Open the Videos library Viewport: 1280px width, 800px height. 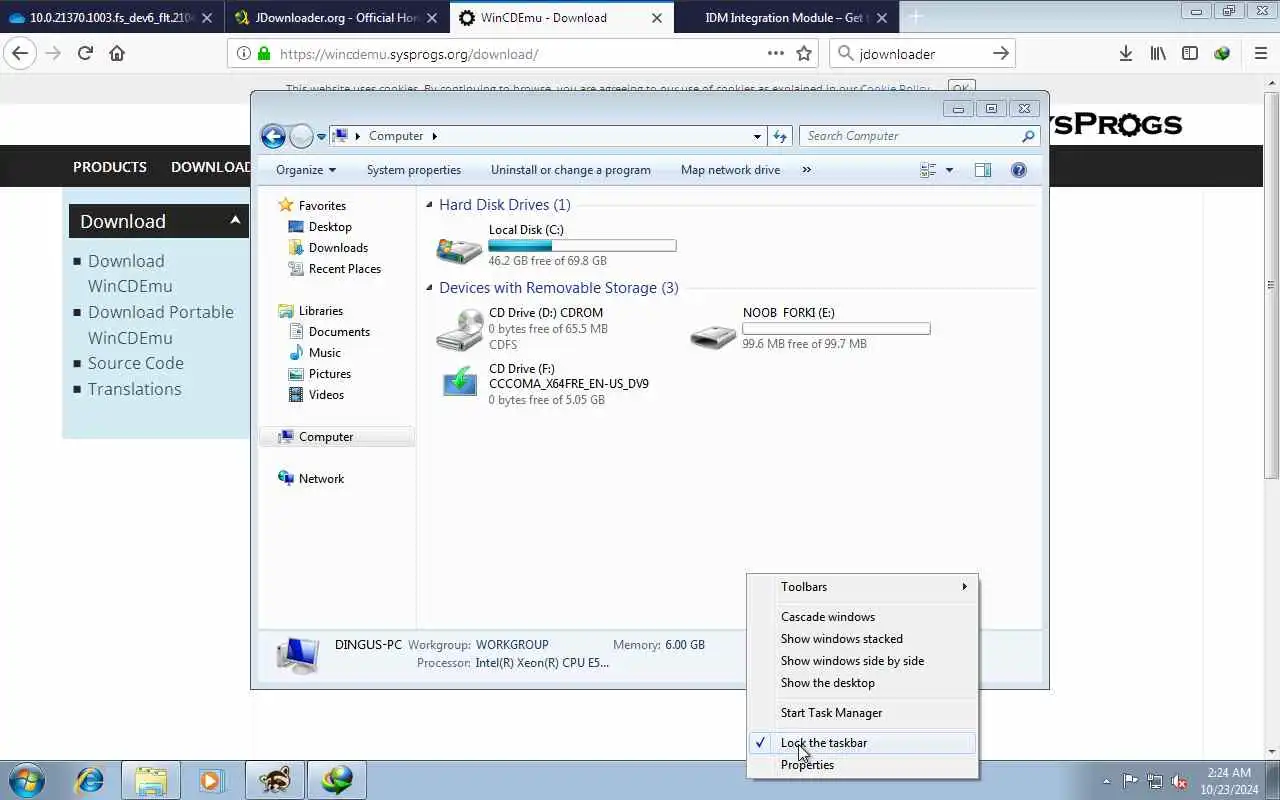pos(326,395)
